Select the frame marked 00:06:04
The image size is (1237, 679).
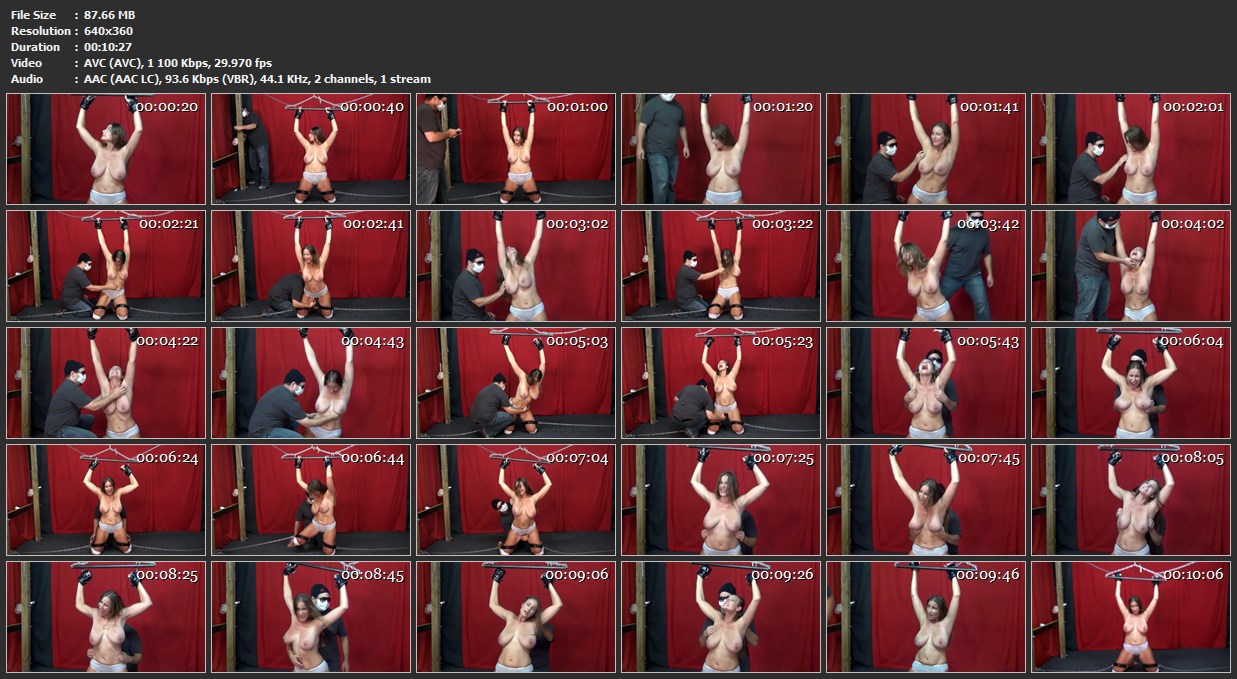click(x=1131, y=382)
